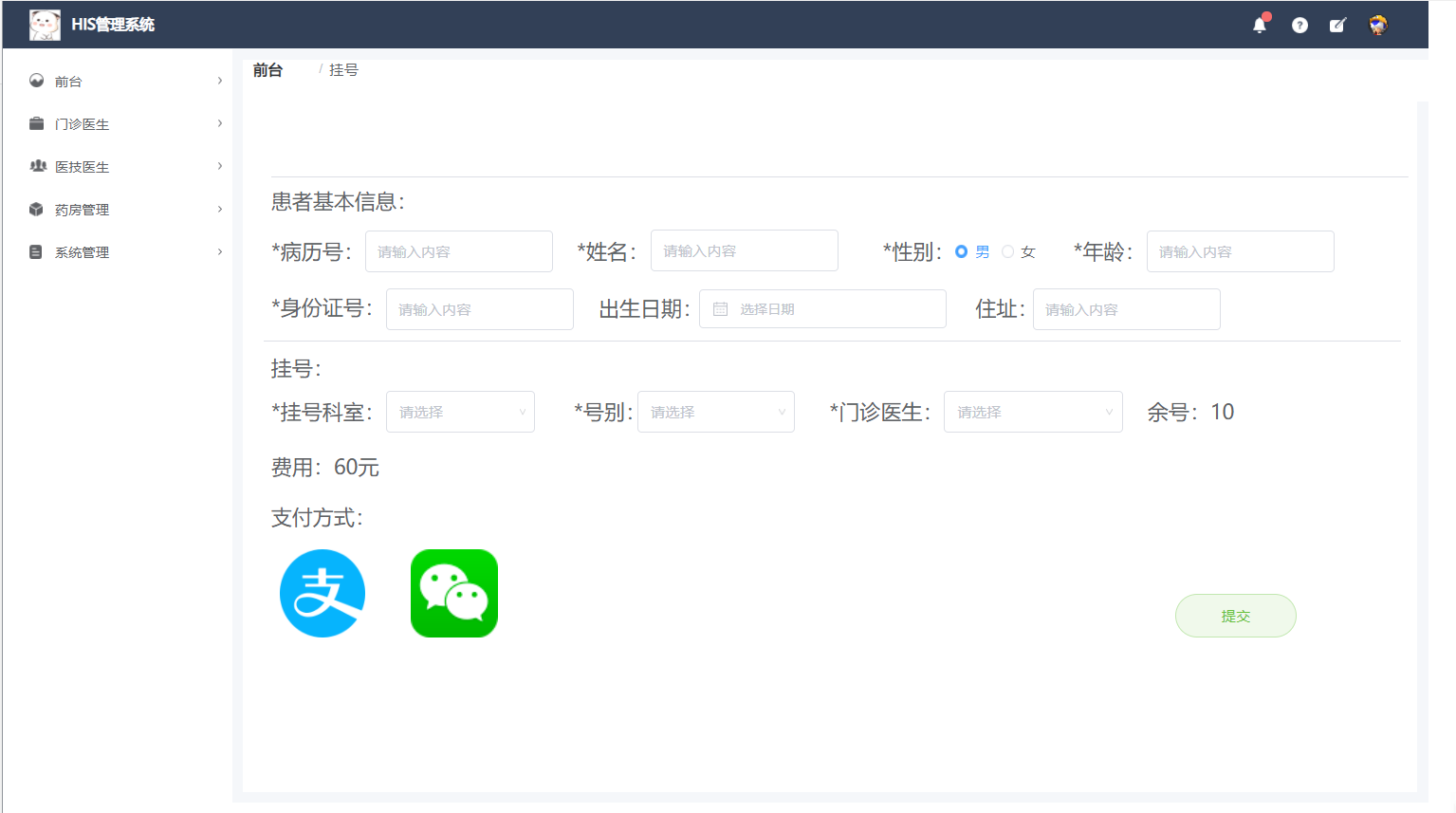The image size is (1456, 813).
Task: Click the 门诊医生 briefcase icon
Action: [36, 123]
